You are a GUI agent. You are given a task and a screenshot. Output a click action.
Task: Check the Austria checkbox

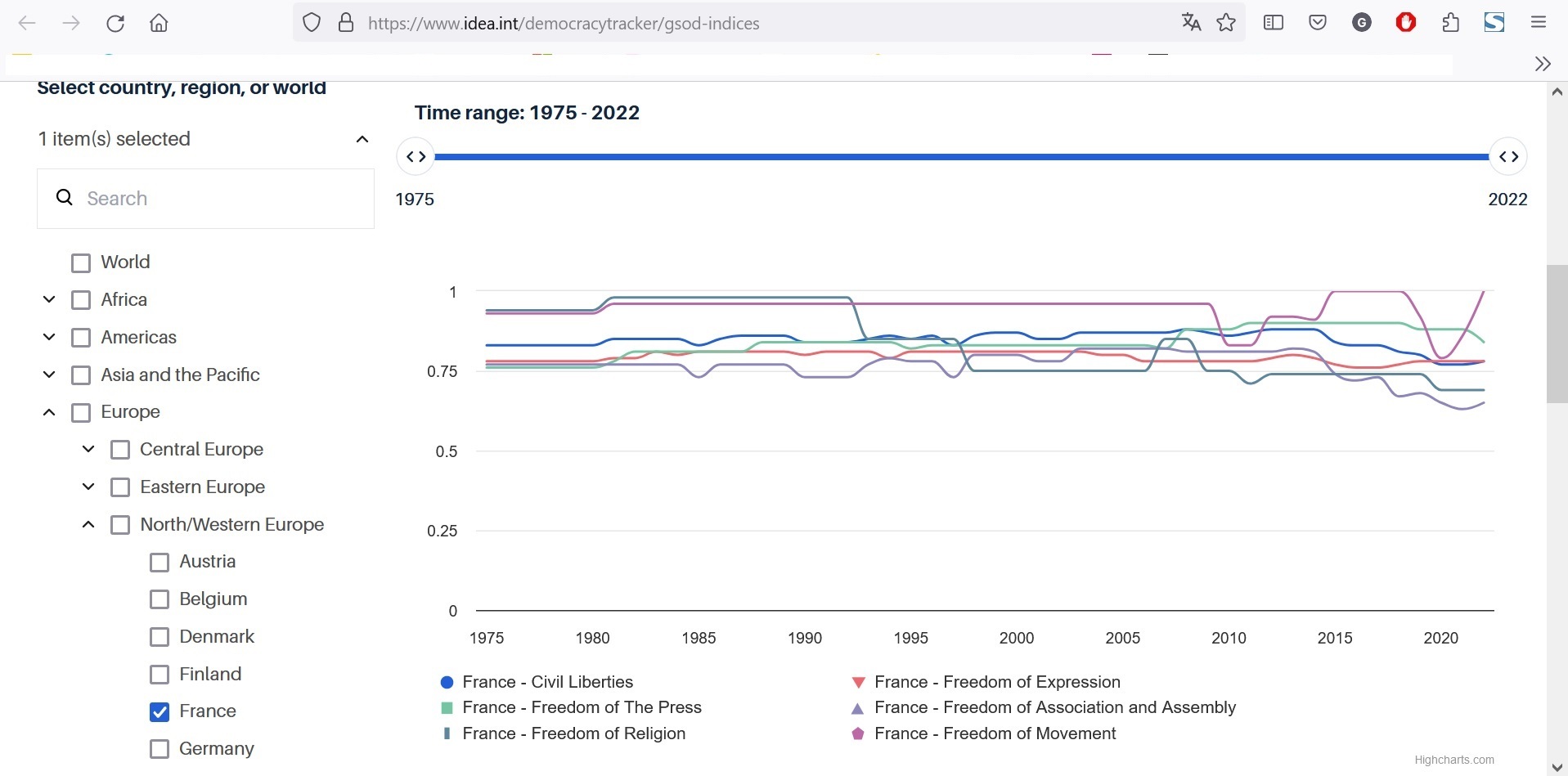pos(159,563)
